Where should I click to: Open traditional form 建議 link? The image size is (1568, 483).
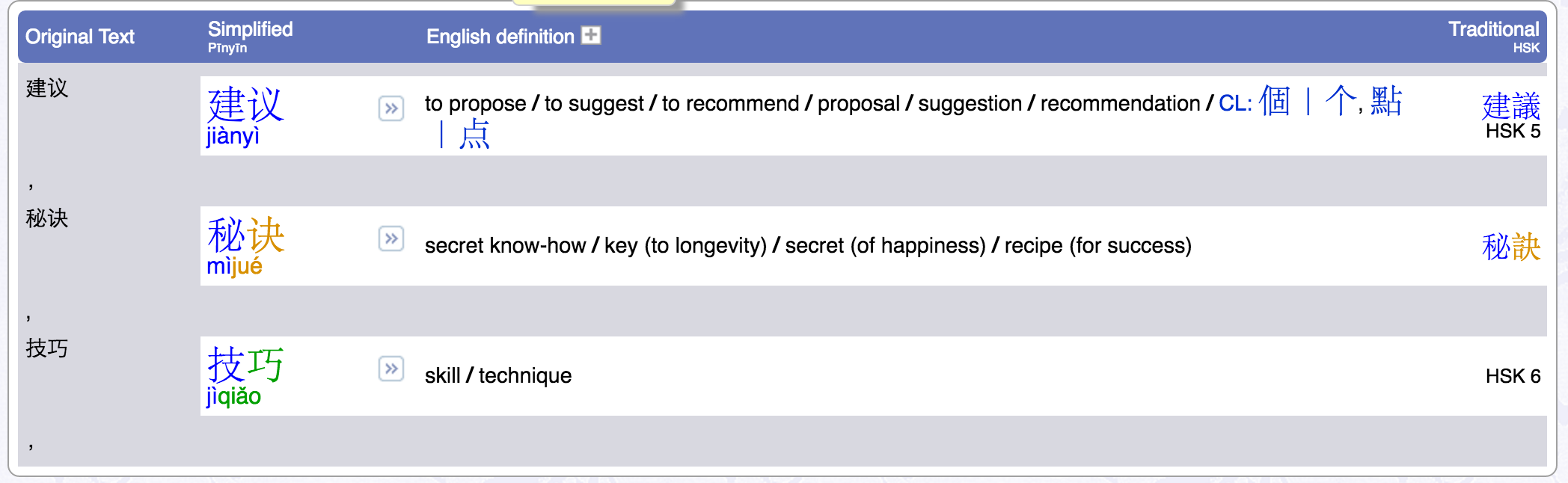click(1510, 105)
